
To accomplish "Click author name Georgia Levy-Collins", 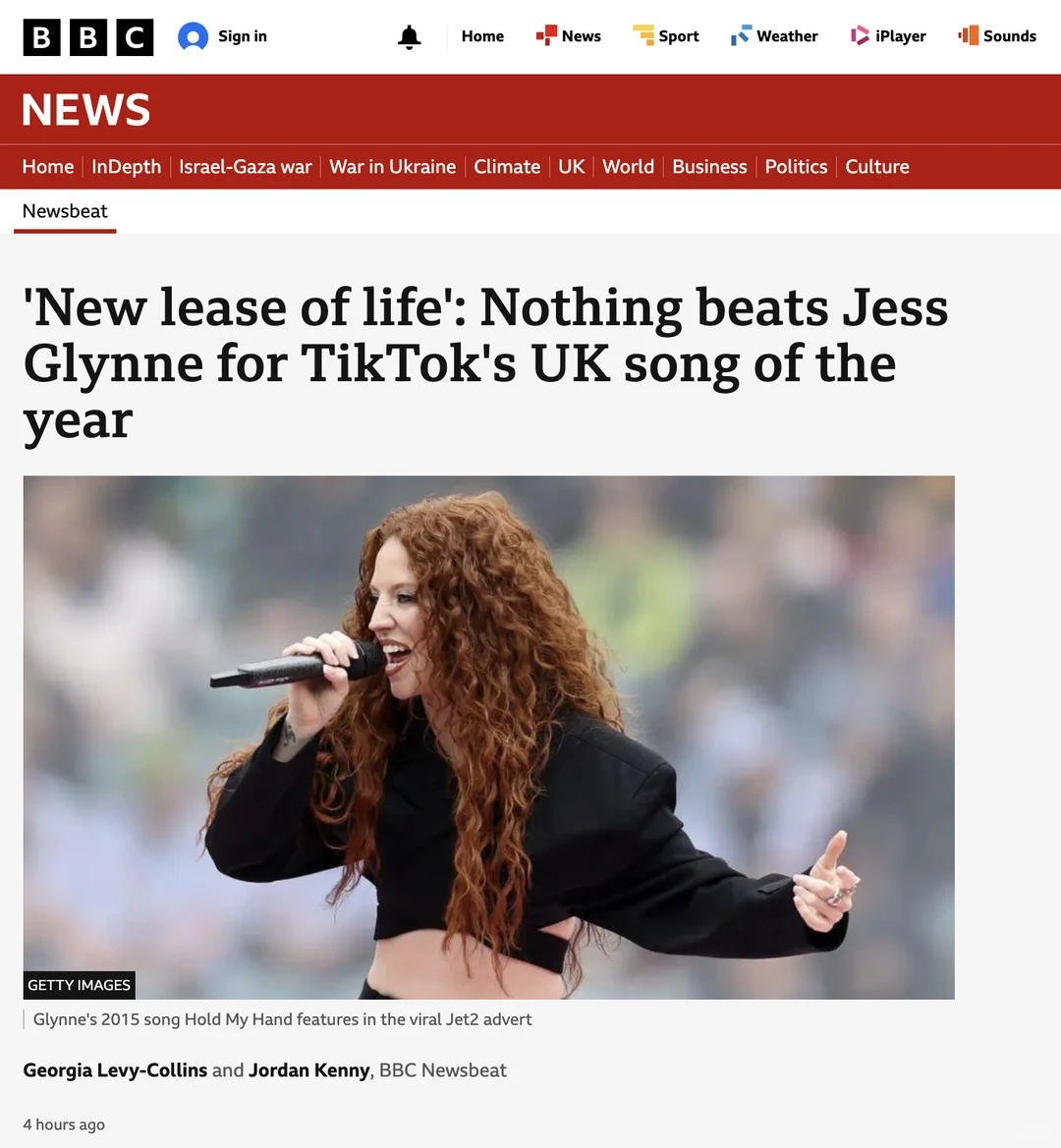I will (x=115, y=1070).
